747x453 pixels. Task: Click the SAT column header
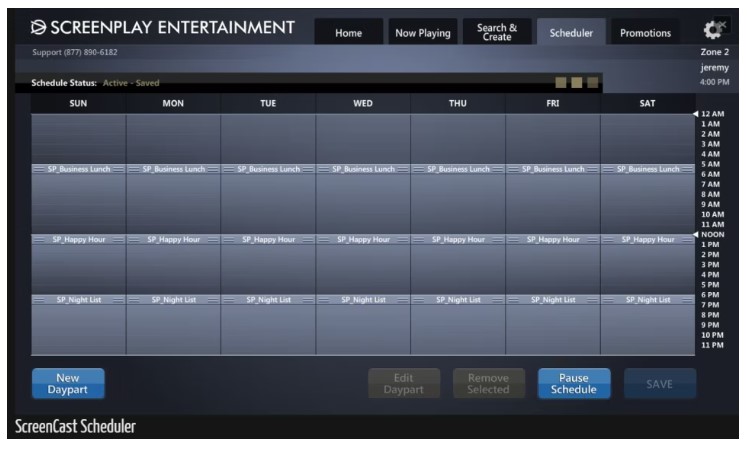click(x=647, y=103)
